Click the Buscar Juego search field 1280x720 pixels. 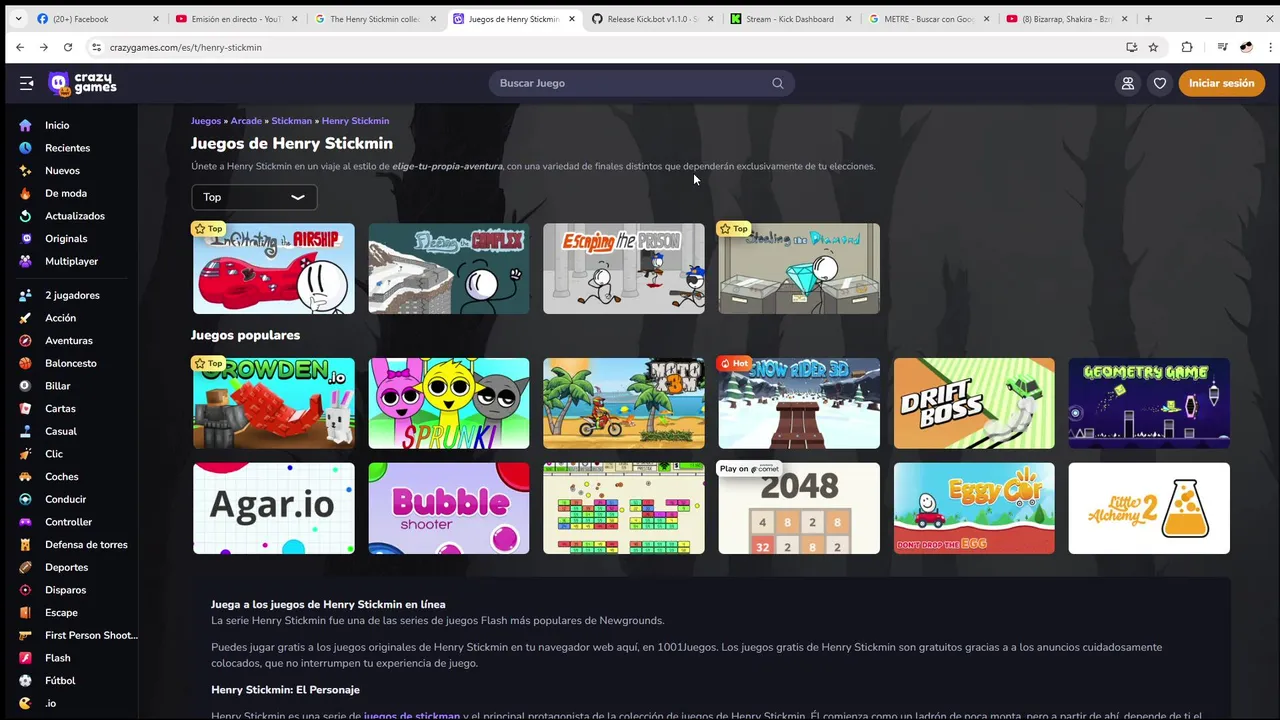tap(641, 83)
